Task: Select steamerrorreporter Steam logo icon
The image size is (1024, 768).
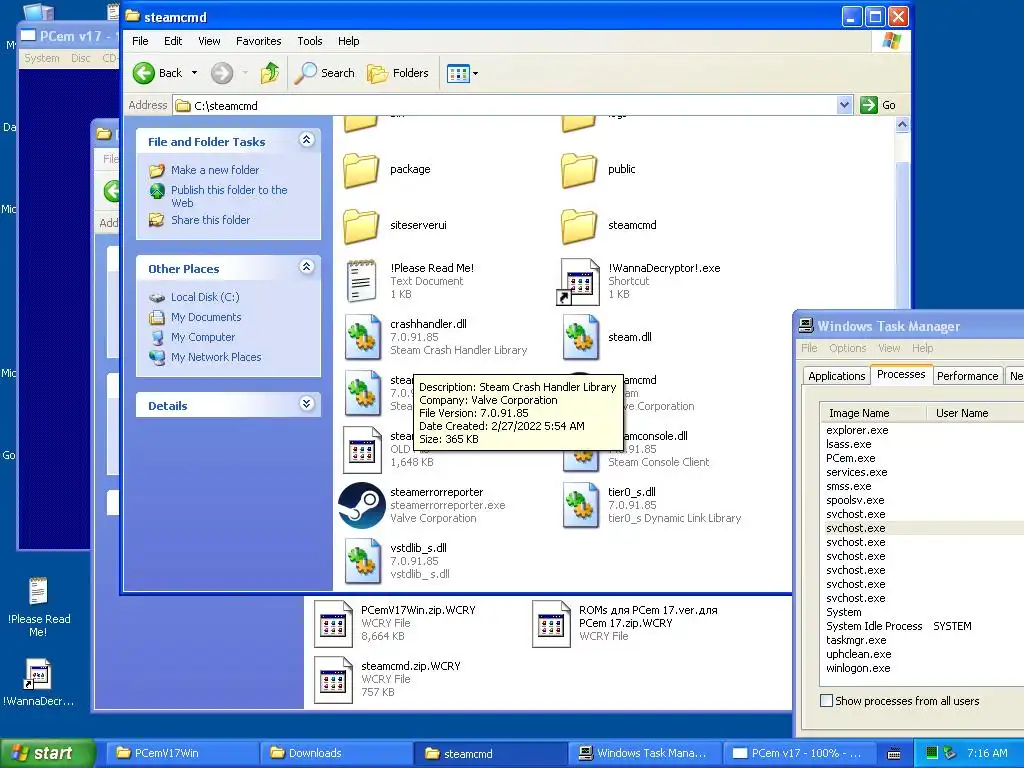Action: [x=361, y=505]
